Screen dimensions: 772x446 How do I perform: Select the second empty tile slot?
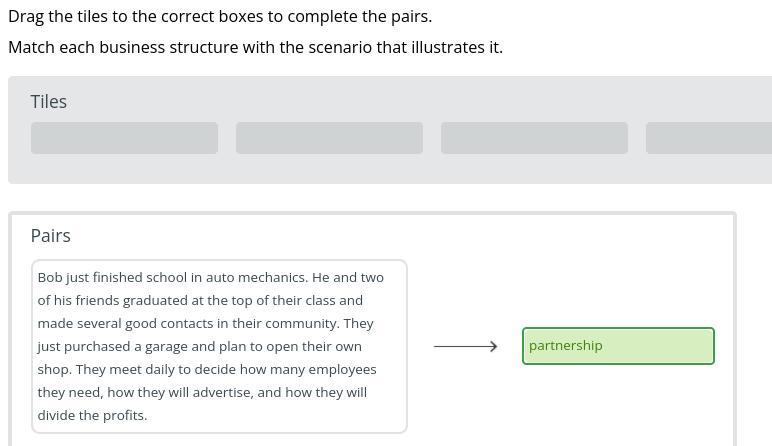[329, 138]
